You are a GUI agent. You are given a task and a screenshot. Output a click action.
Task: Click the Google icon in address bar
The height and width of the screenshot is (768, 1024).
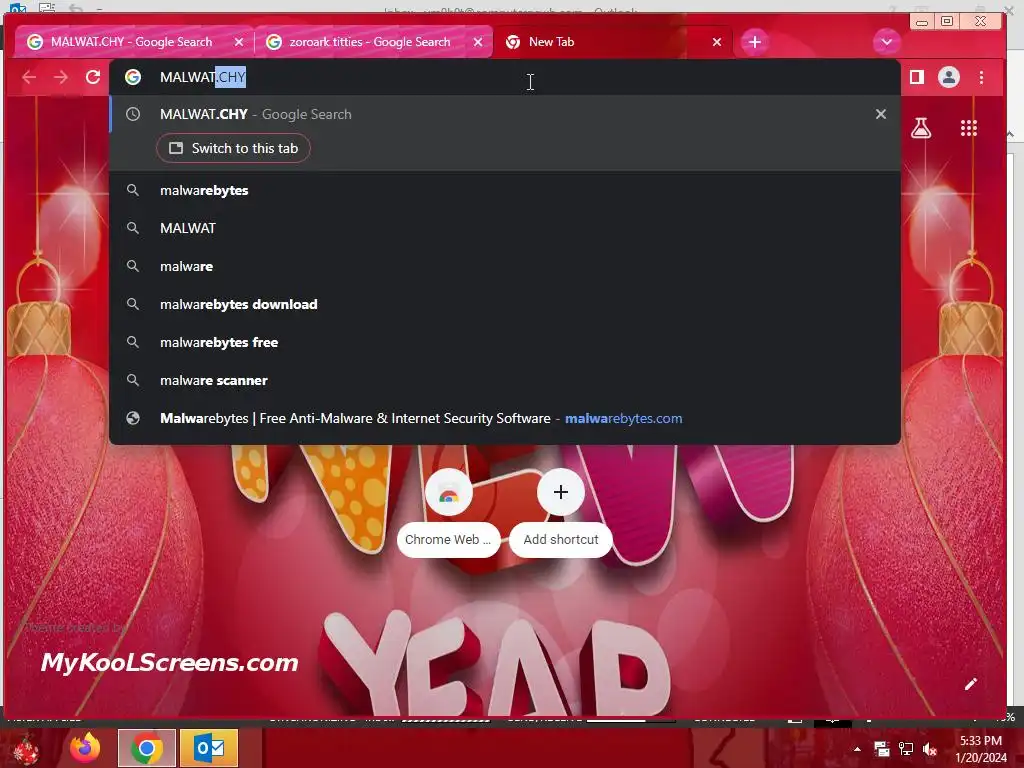click(x=133, y=77)
